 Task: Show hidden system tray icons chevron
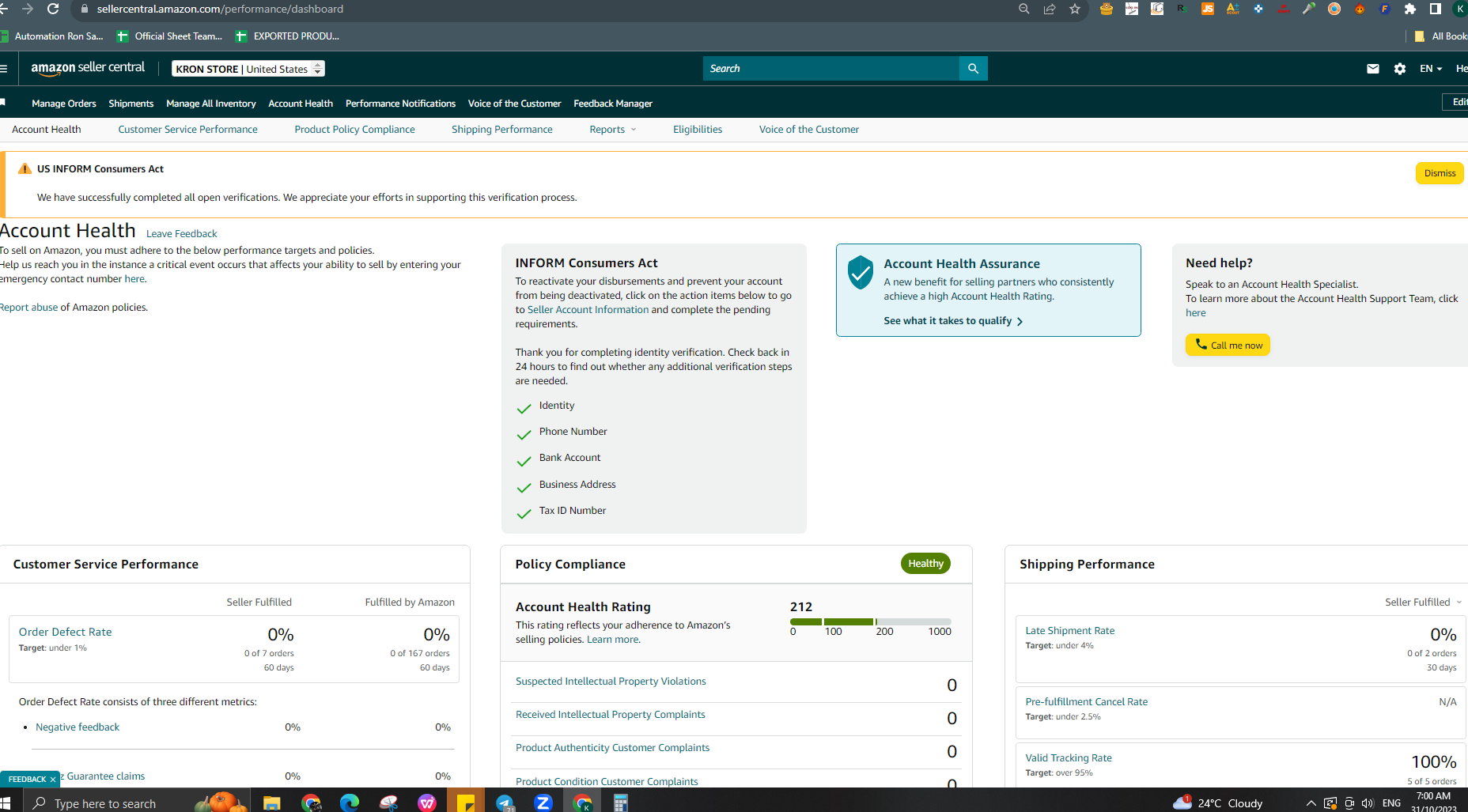click(1311, 803)
